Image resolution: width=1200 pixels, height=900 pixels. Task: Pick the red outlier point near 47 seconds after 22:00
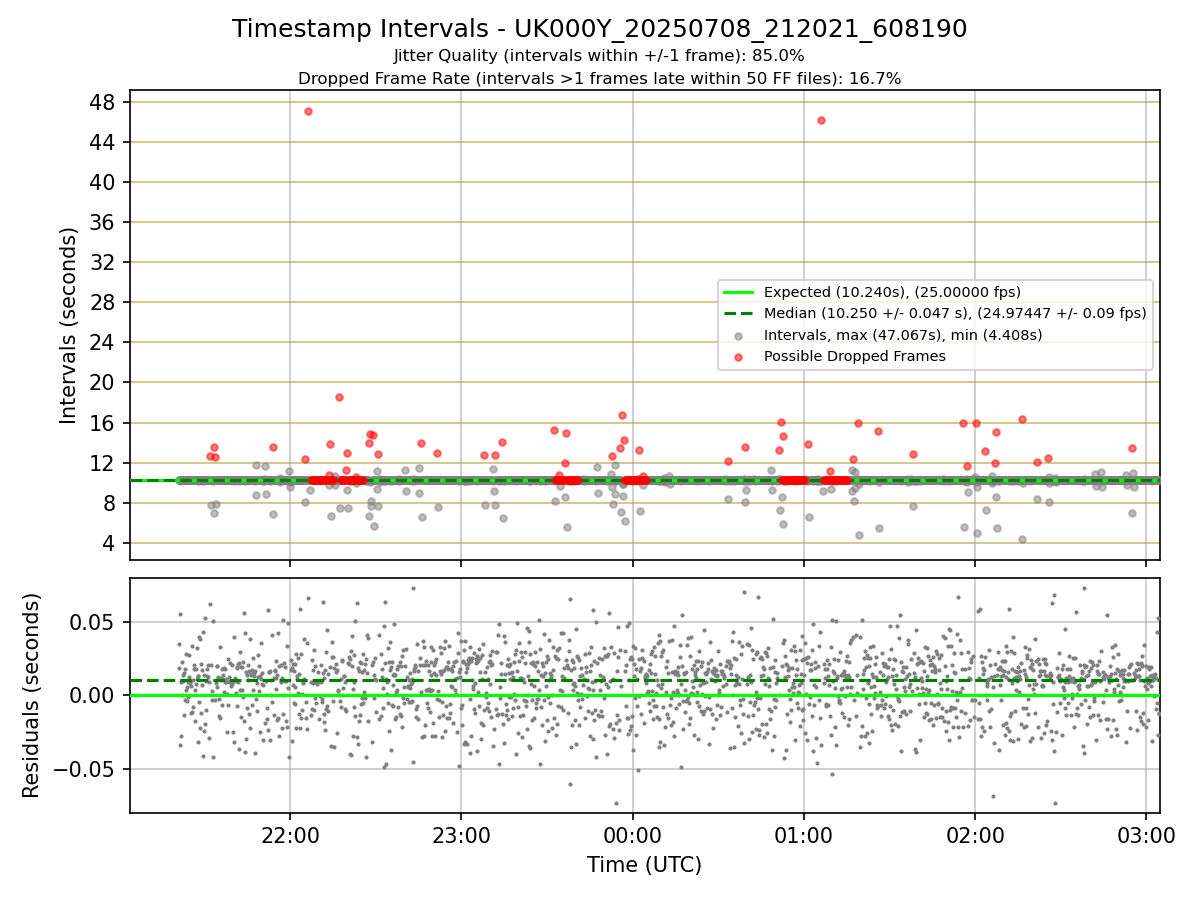308,111
